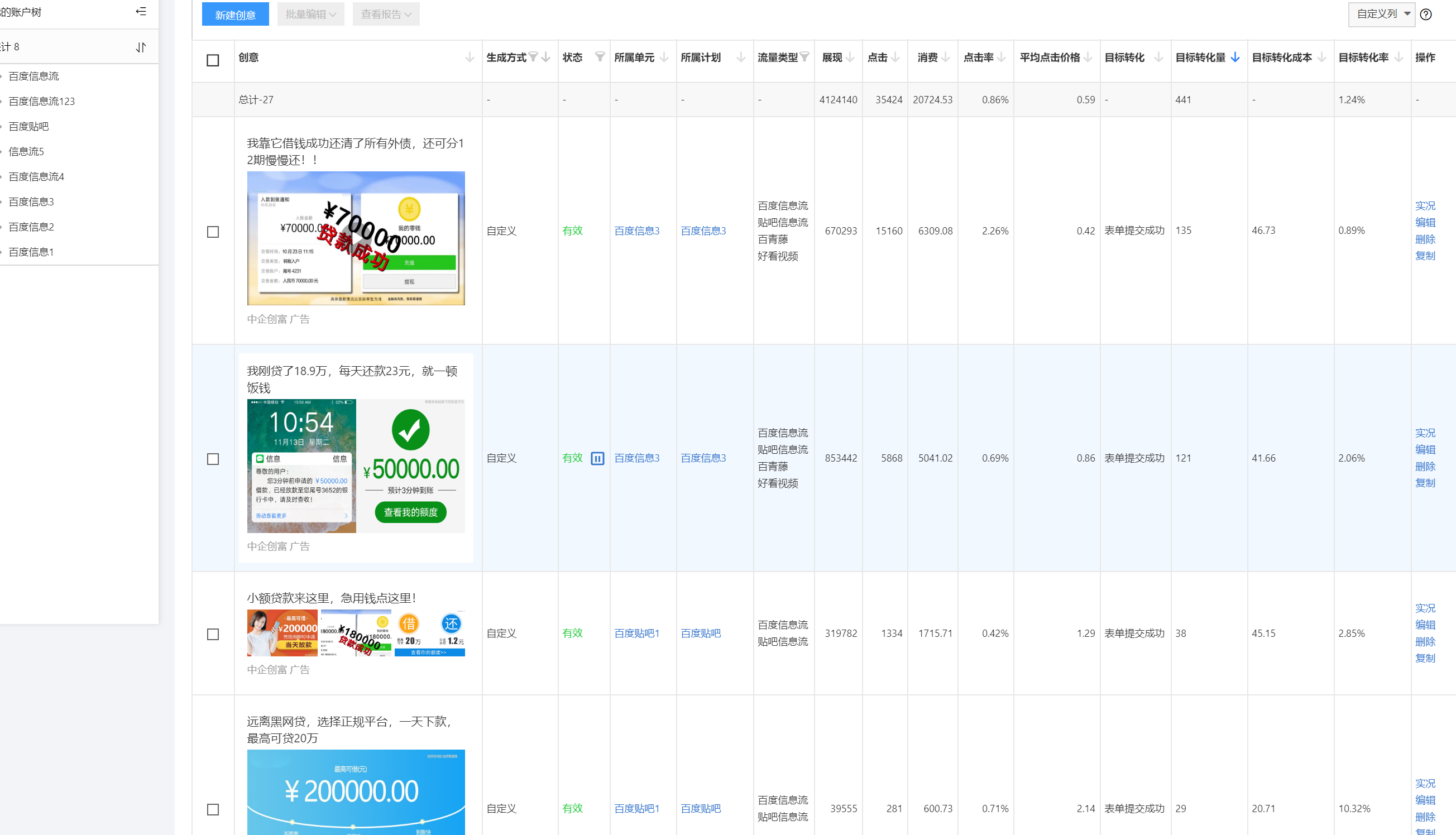The height and width of the screenshot is (835, 1456).
Task: Click the sort order icon beside 计 8
Action: click(x=141, y=47)
